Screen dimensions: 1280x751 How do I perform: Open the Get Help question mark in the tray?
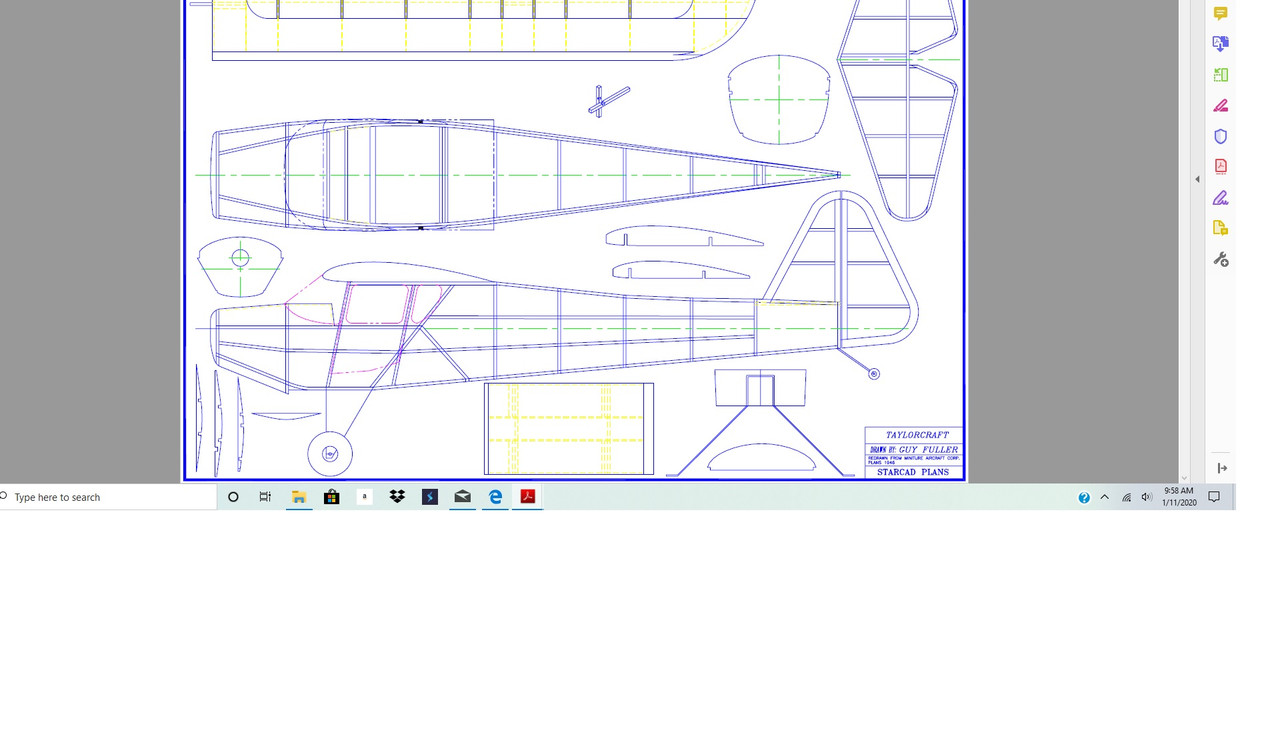coord(1084,497)
